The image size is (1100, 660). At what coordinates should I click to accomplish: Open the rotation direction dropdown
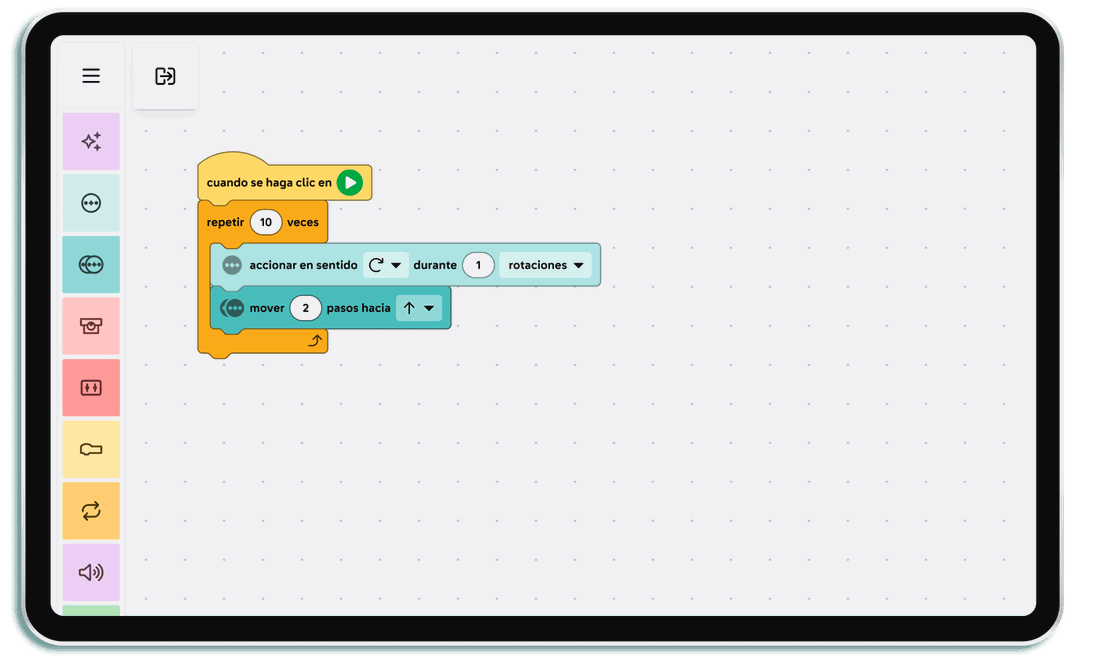[385, 265]
